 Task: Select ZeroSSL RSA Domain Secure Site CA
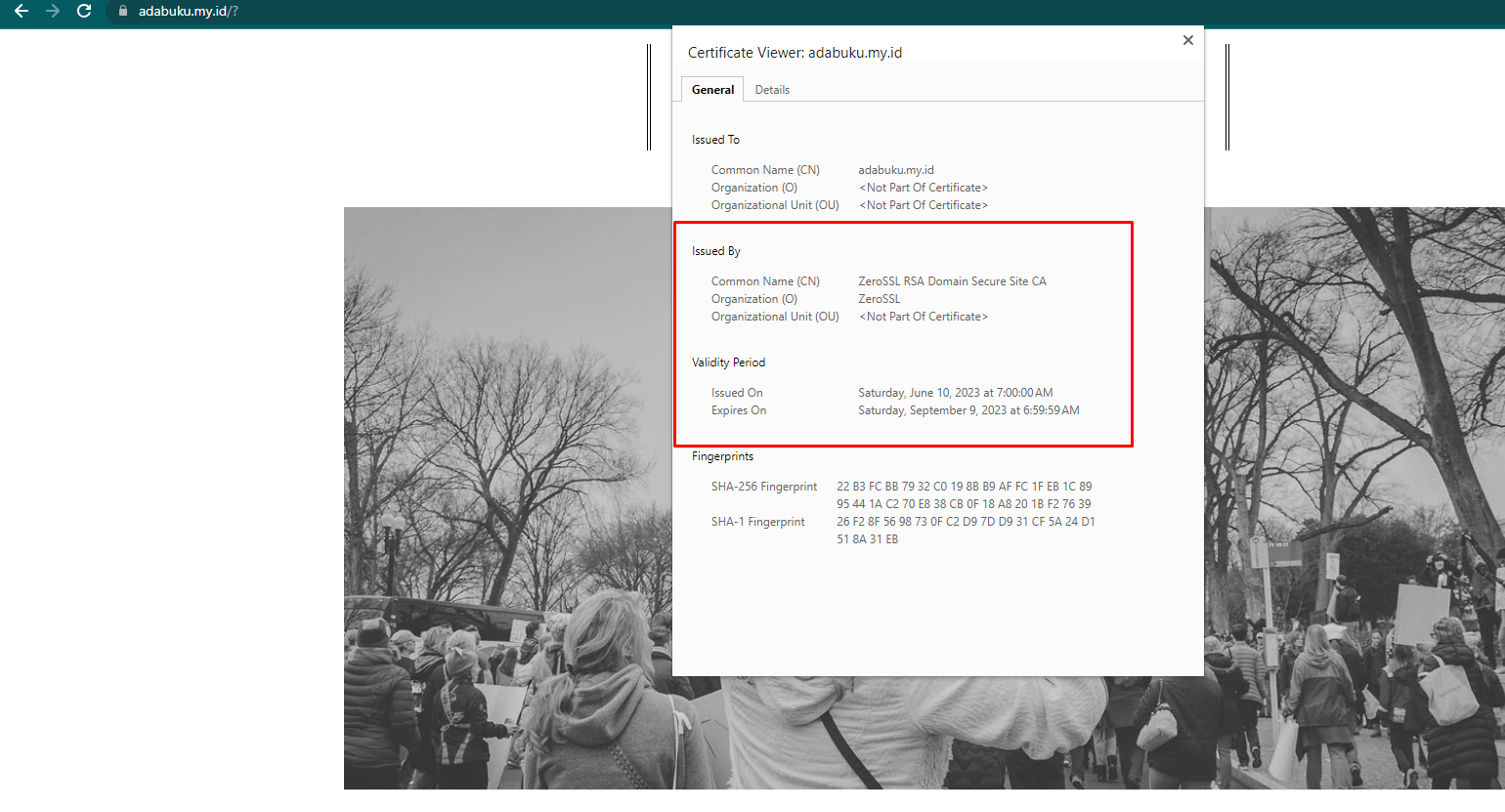[952, 281]
